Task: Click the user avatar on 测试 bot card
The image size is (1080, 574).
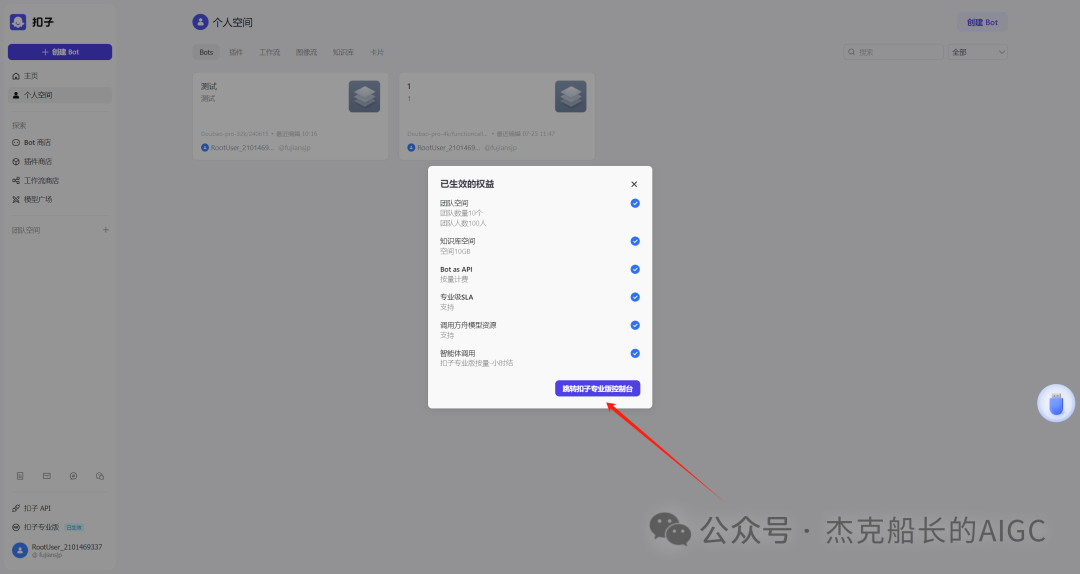Action: point(205,147)
